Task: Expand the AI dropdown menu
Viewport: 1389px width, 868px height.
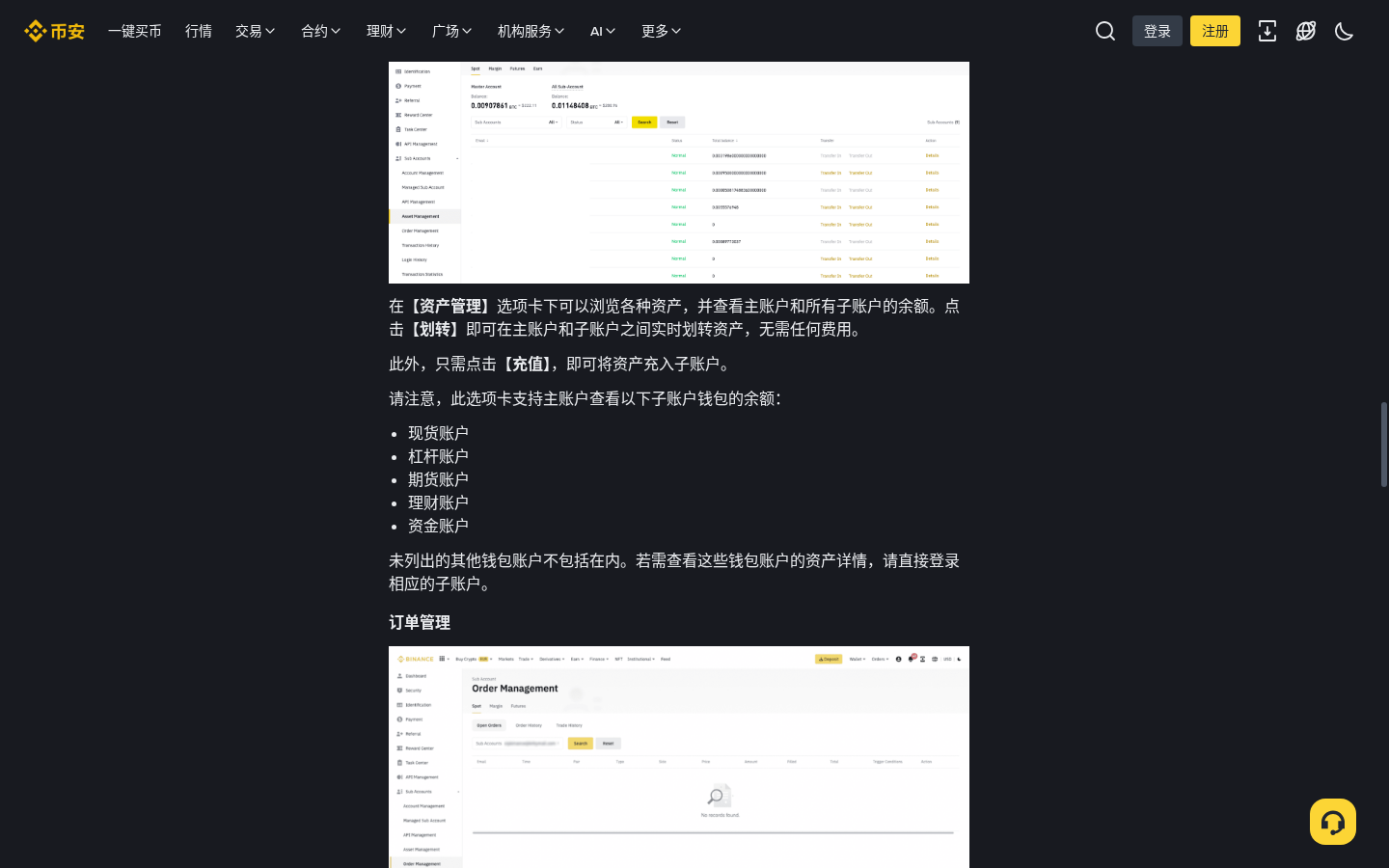Action: 603,31
